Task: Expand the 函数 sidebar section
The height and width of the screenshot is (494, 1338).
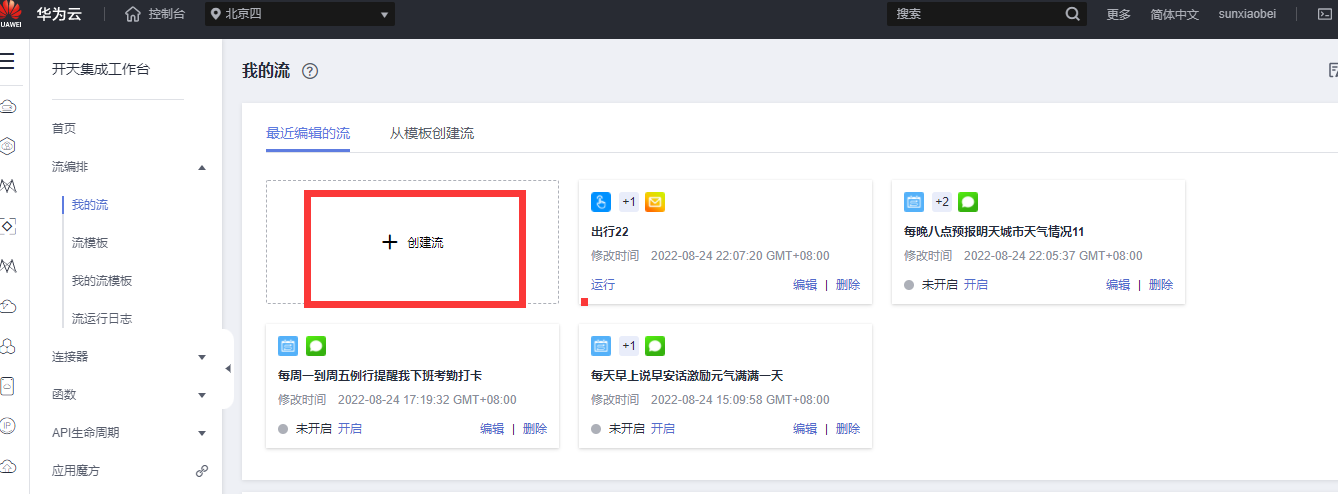Action: coord(202,395)
